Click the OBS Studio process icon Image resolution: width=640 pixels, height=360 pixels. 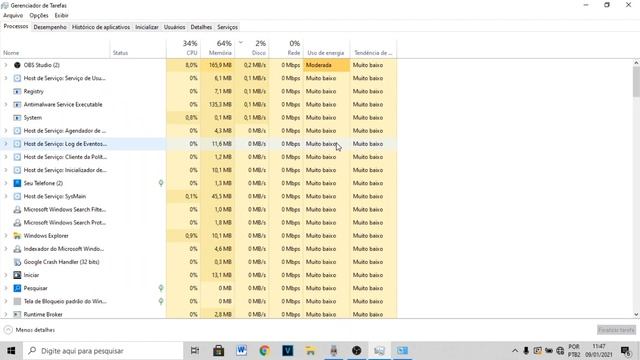17,65
